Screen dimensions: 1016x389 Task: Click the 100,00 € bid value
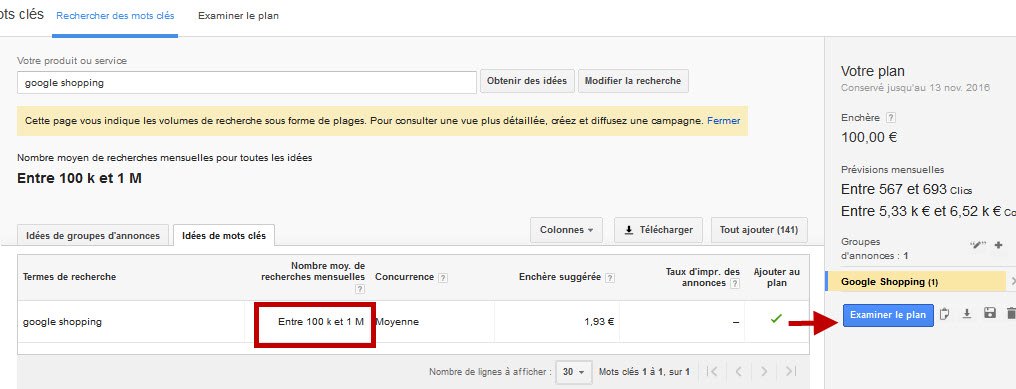coord(869,137)
